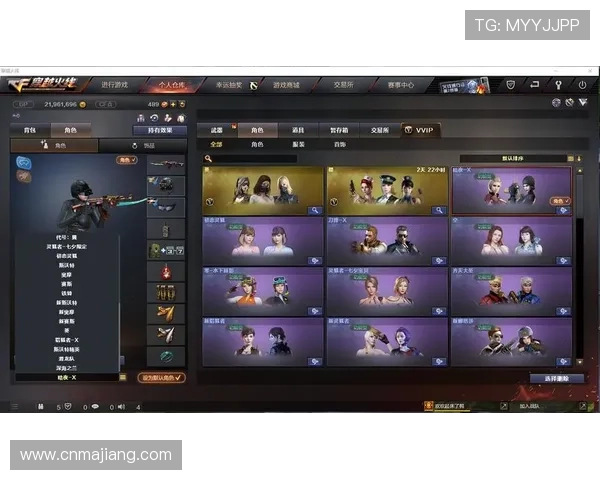Select the 服装 clothing filter
The image size is (600, 480).
click(298, 144)
